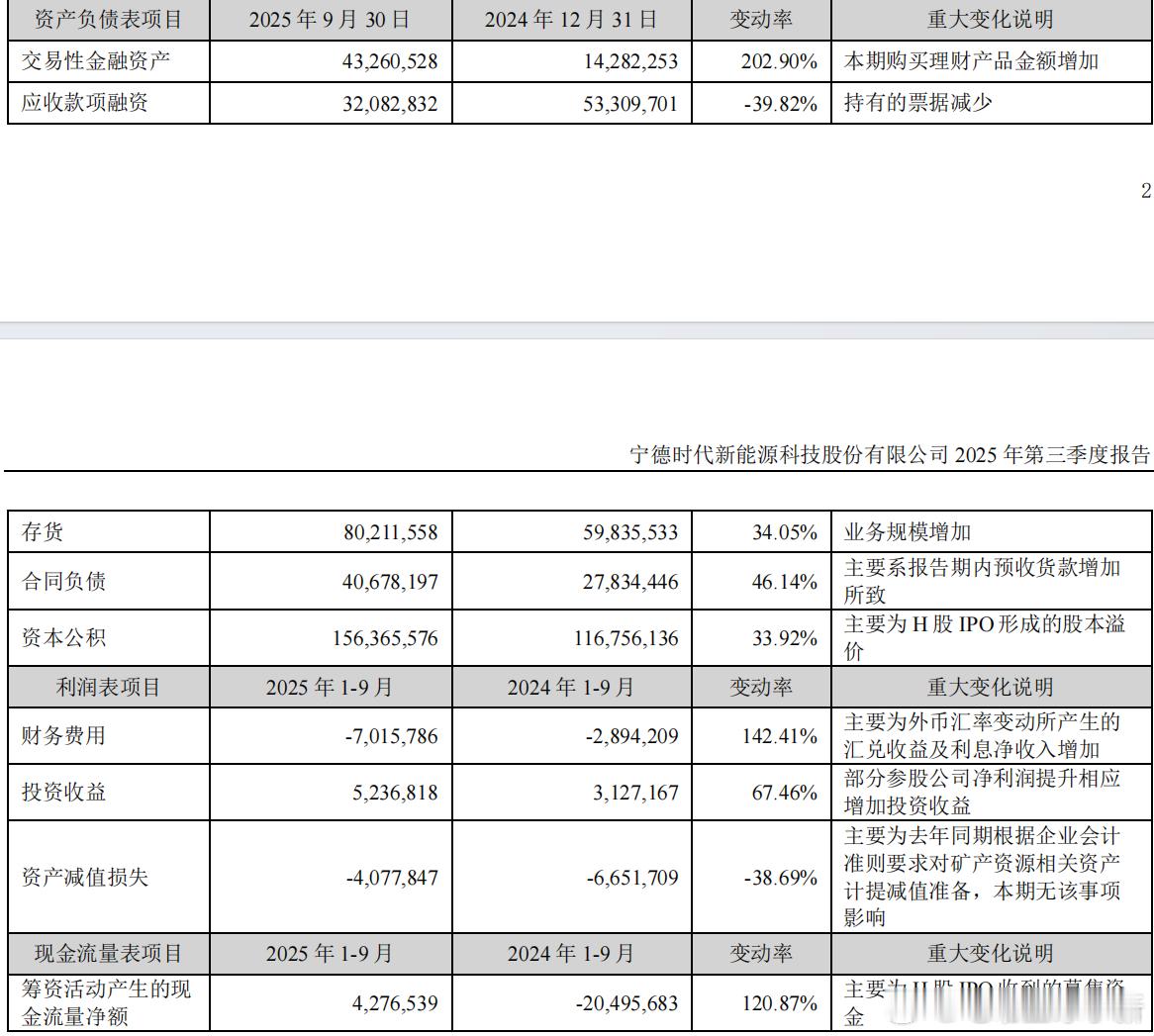Click the 资本公积 row label
The image size is (1154, 1036).
tap(64, 638)
